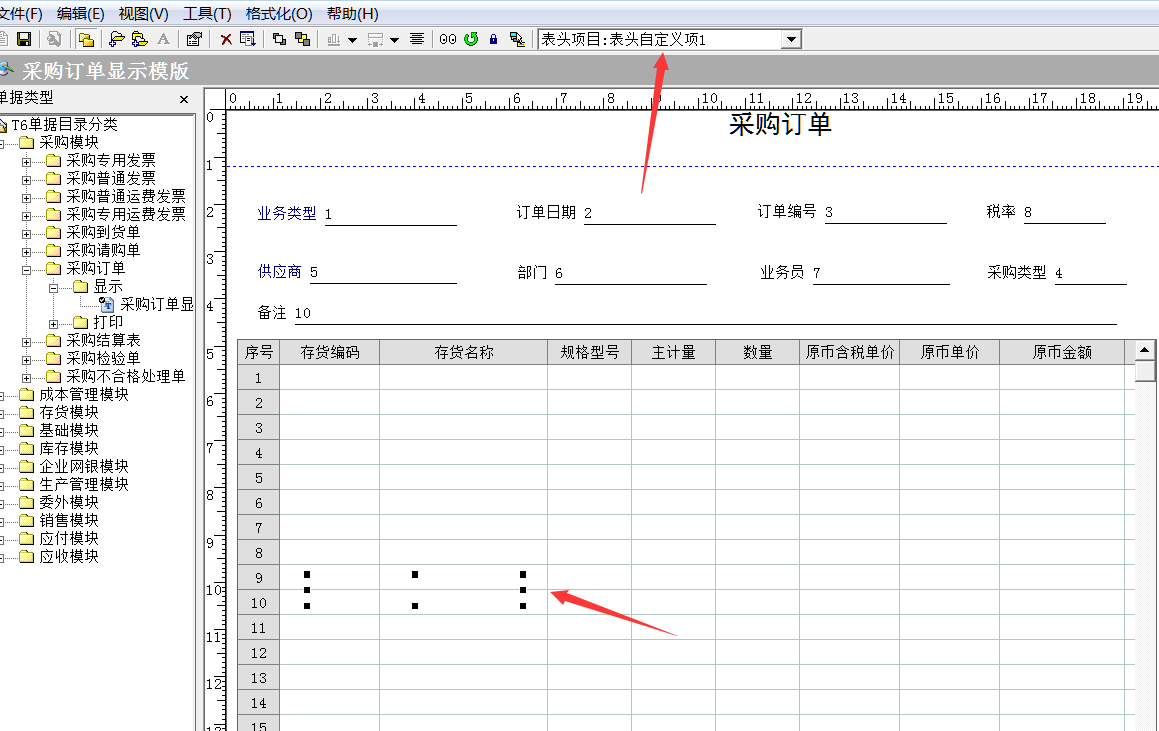Click the dashed-box sizing toolbar icon
1159x731 pixels.
click(375, 39)
